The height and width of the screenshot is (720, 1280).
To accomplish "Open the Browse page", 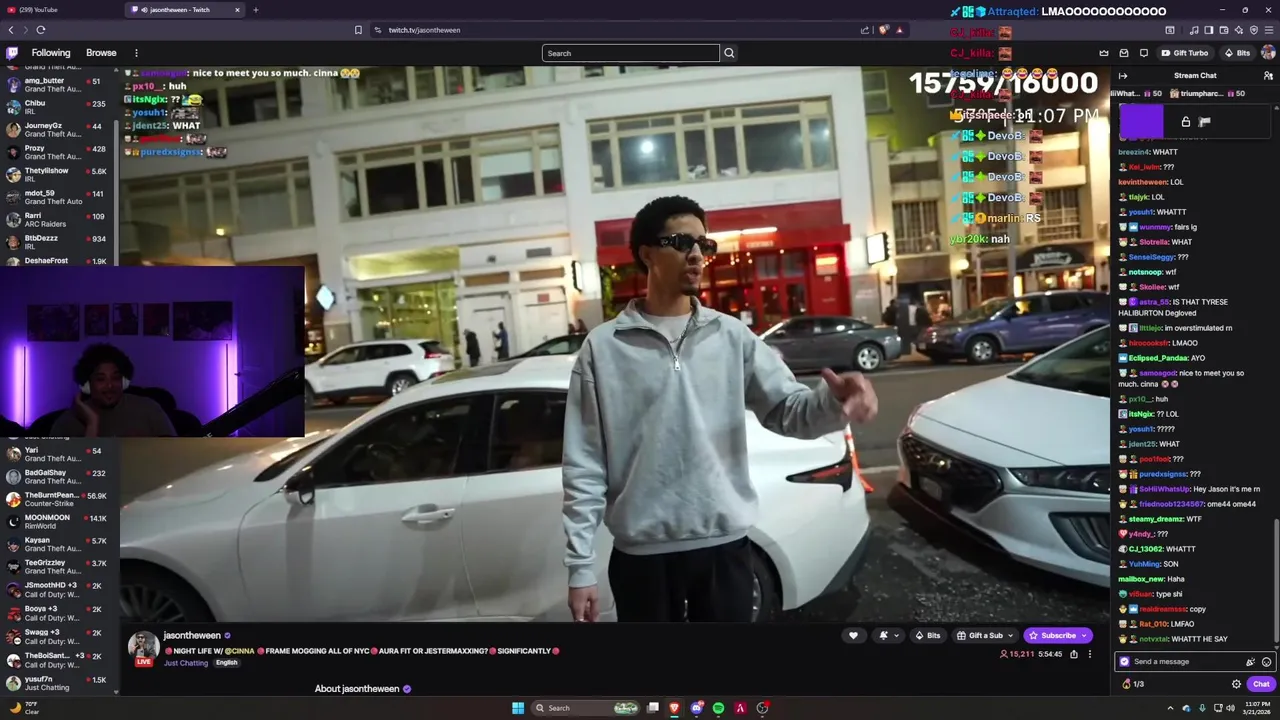I will click(x=101, y=53).
